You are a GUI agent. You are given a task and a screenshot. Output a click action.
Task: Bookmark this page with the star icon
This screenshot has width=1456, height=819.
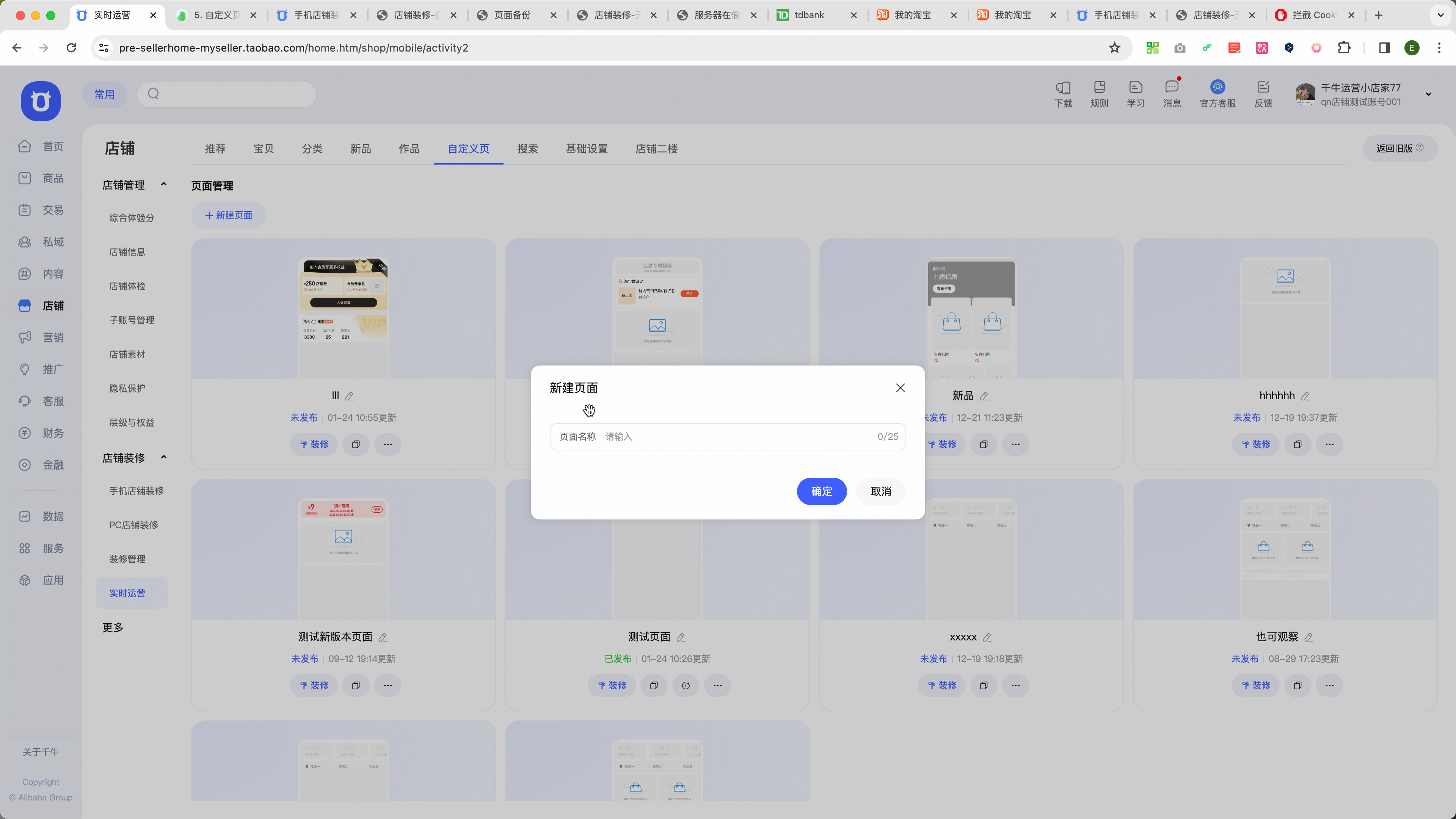click(1114, 48)
